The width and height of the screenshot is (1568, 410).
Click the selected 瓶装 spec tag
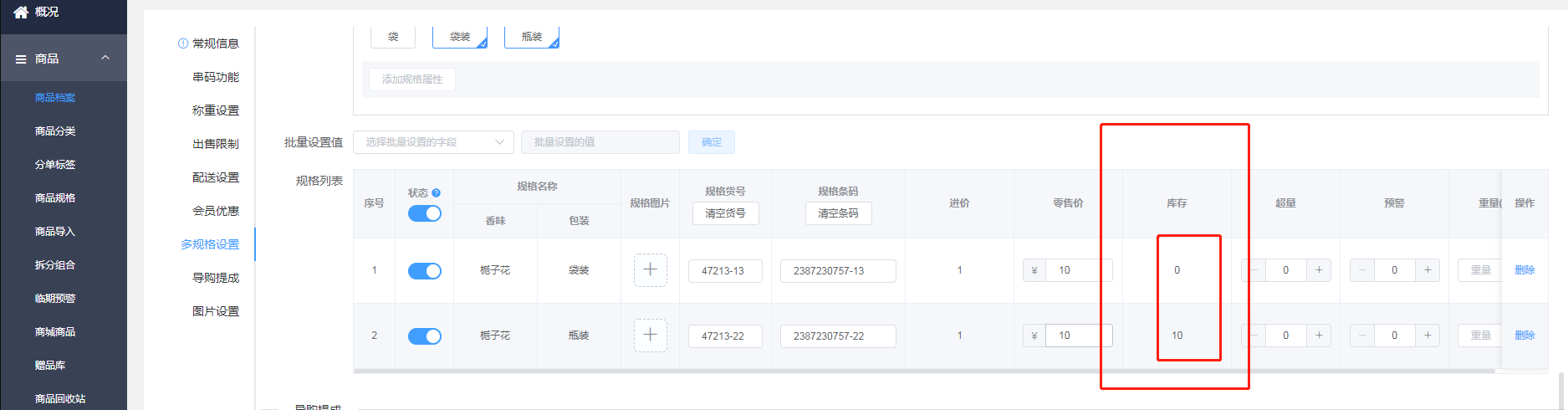point(532,37)
